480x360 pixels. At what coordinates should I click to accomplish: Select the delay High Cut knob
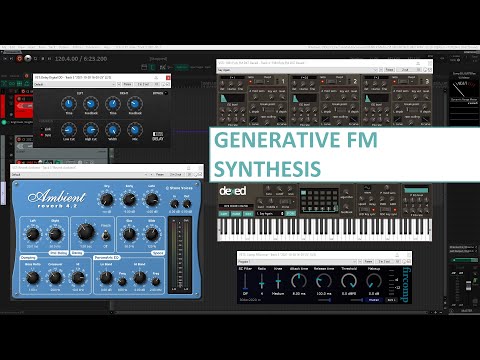(91, 130)
